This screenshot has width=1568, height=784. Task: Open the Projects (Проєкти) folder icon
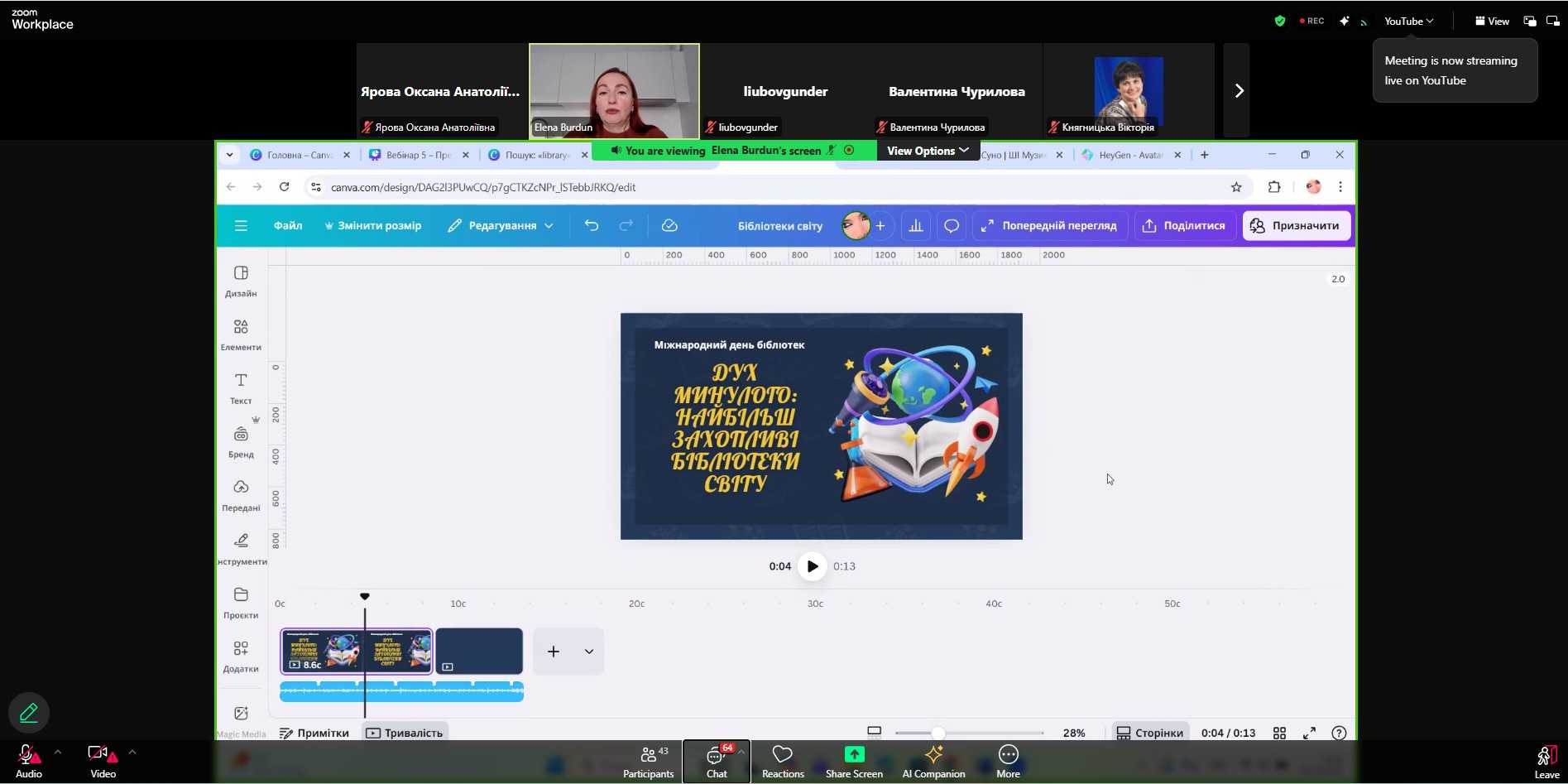[241, 602]
